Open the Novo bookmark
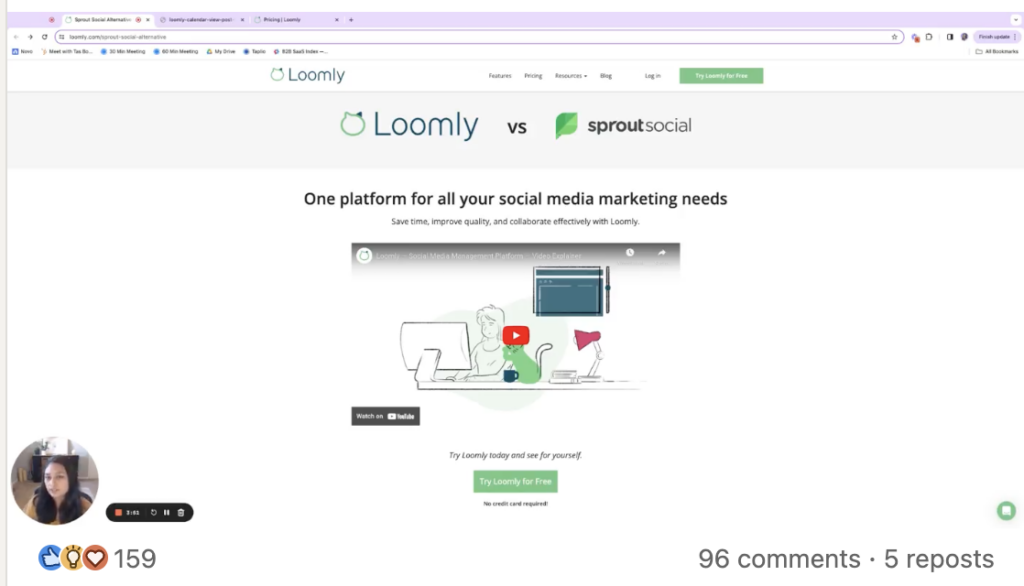Screen dimensions: 1024x586 click(22, 52)
